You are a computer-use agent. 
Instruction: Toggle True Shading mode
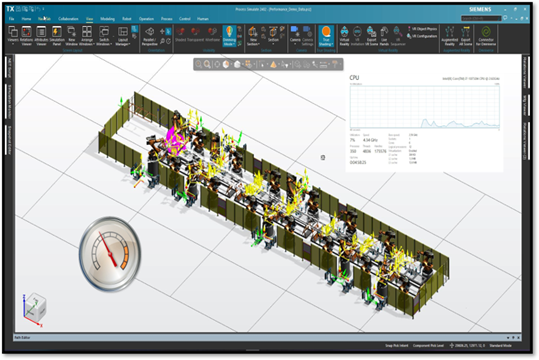click(326, 36)
